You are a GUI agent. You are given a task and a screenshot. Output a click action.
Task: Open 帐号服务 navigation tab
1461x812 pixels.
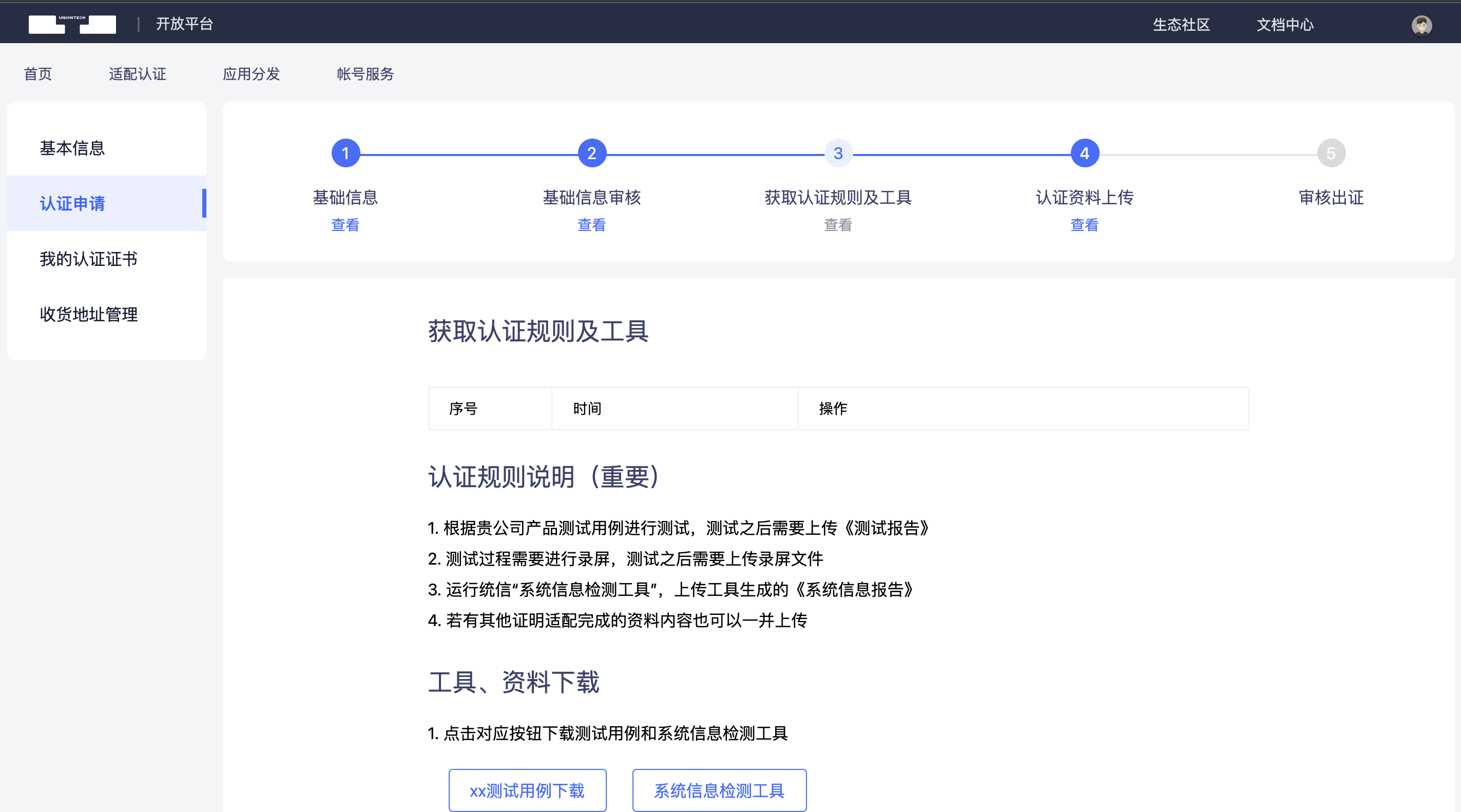[x=366, y=74]
